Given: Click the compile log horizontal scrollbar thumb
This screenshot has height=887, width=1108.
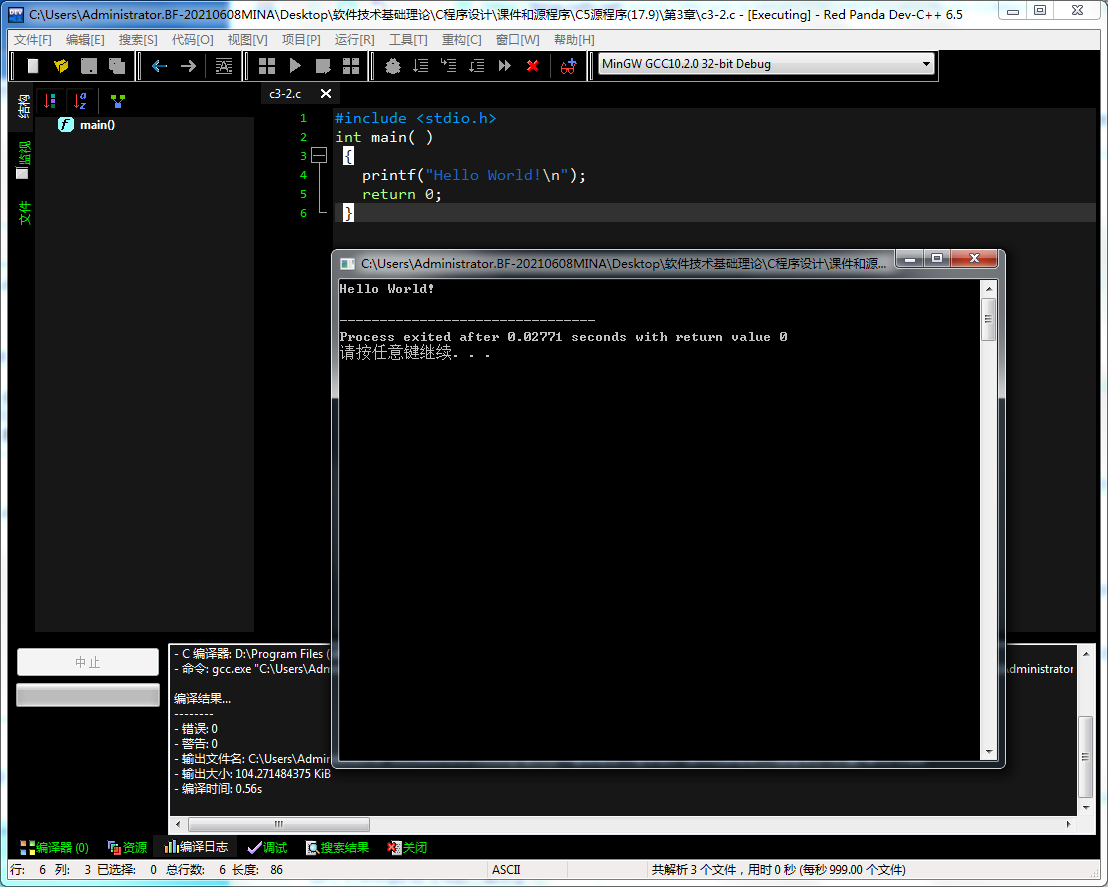Looking at the screenshot, I should click(x=278, y=824).
